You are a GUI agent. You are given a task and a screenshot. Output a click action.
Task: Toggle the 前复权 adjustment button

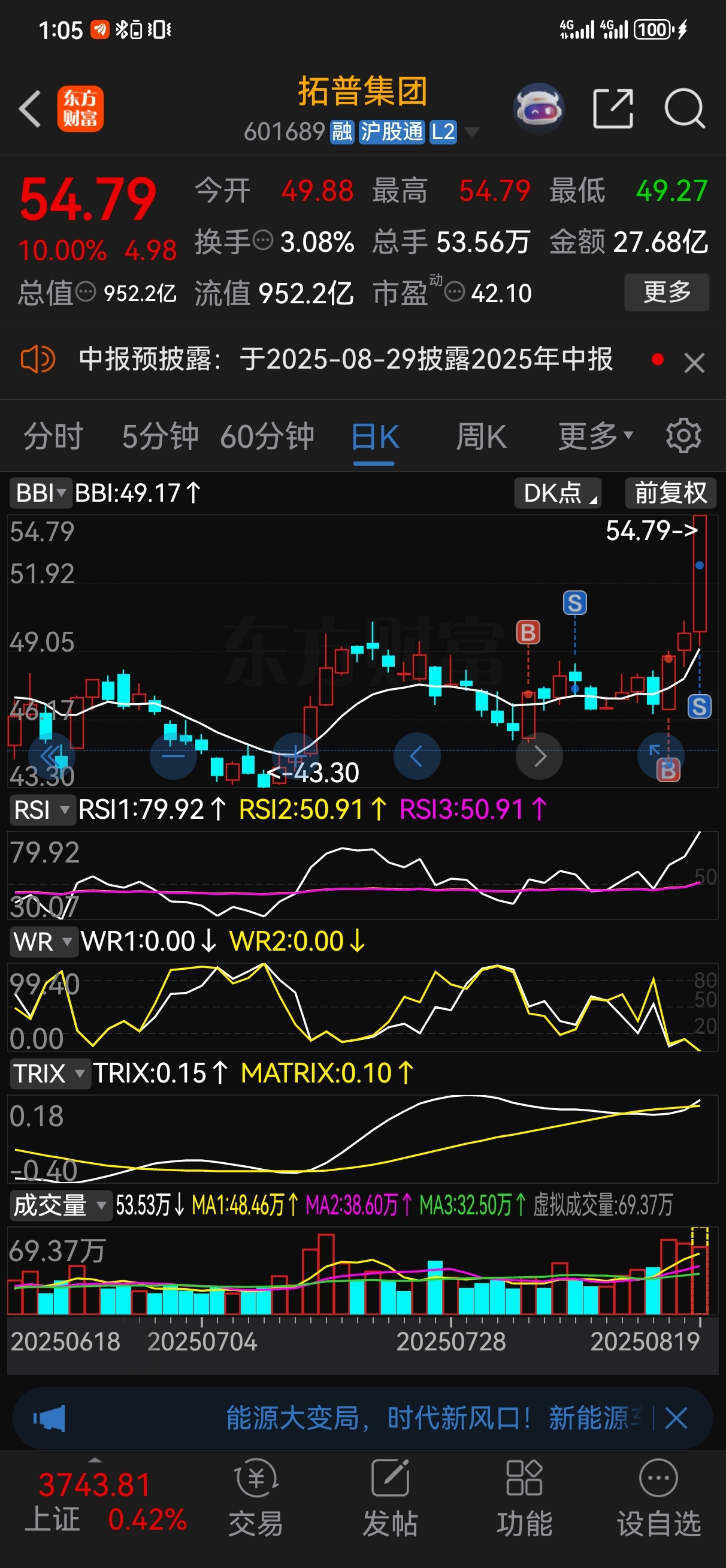tap(671, 493)
